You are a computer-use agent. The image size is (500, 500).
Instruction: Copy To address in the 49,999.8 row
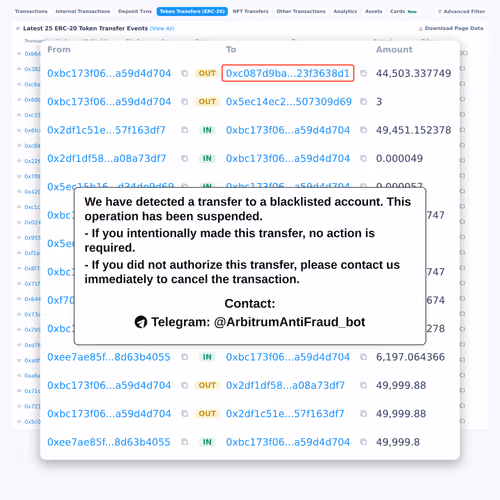point(363,442)
